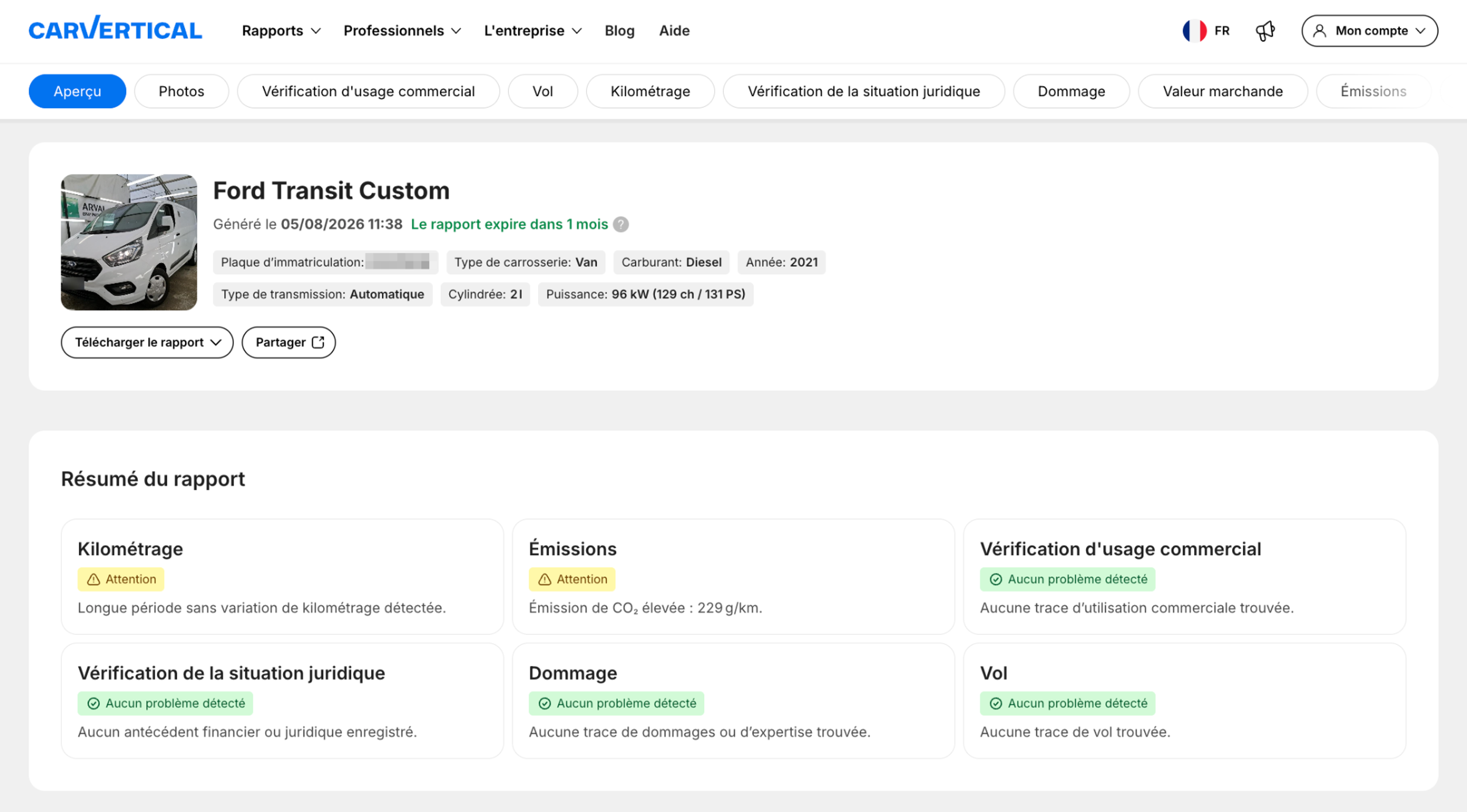
Task: Open the situation juridique summary card heading
Action: (x=231, y=673)
